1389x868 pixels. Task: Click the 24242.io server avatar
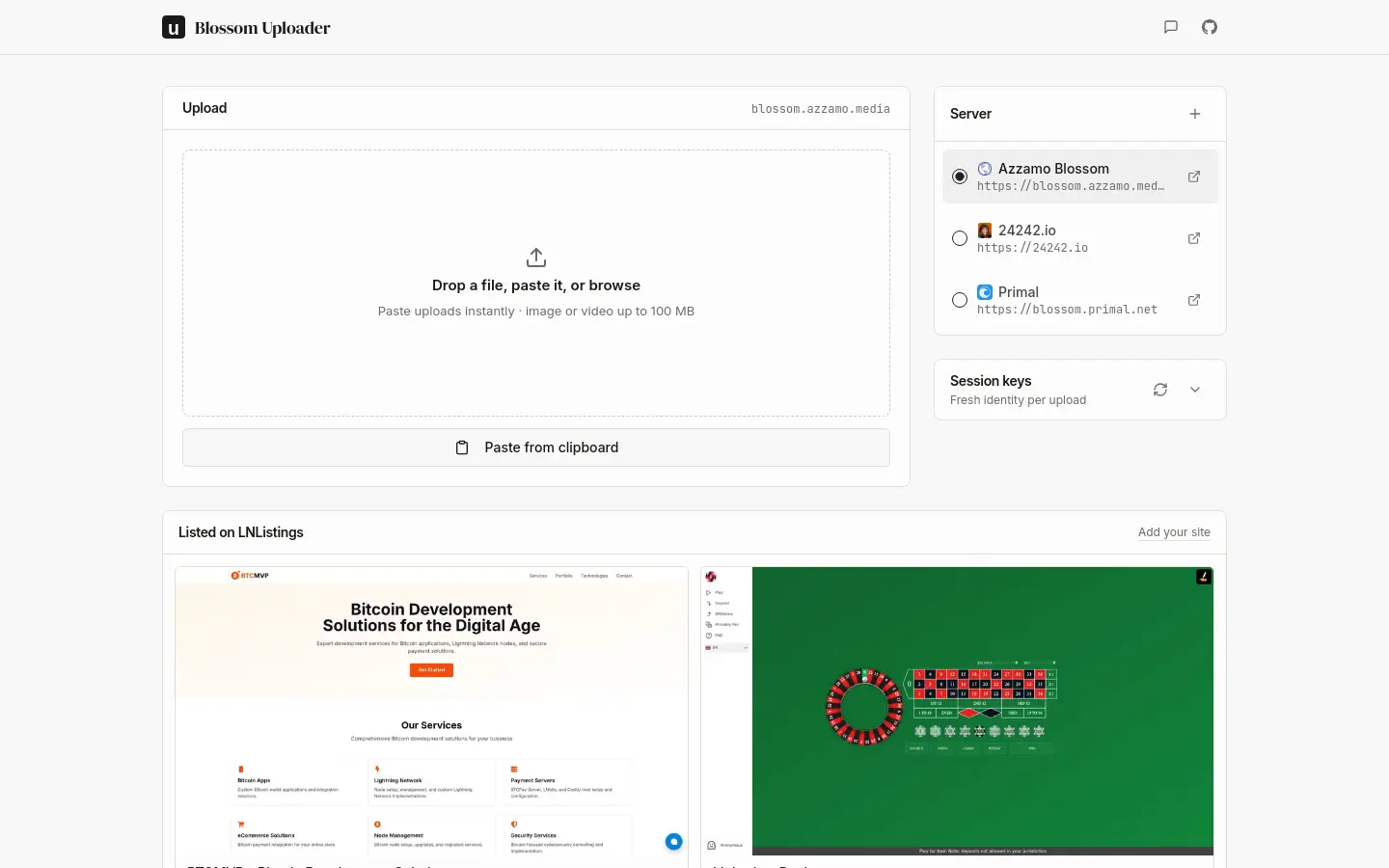(985, 231)
